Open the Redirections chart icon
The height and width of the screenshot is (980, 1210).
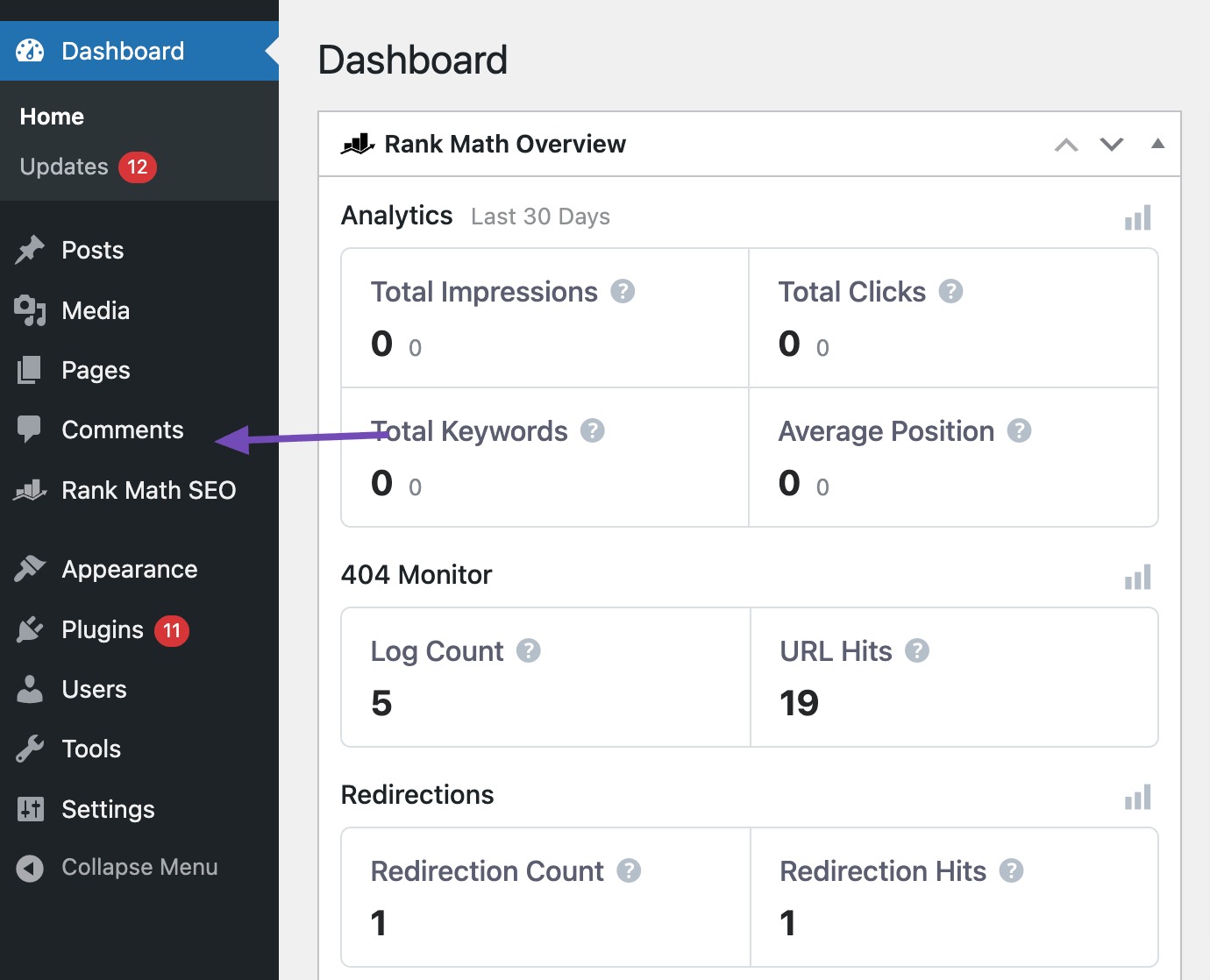[x=1137, y=797]
